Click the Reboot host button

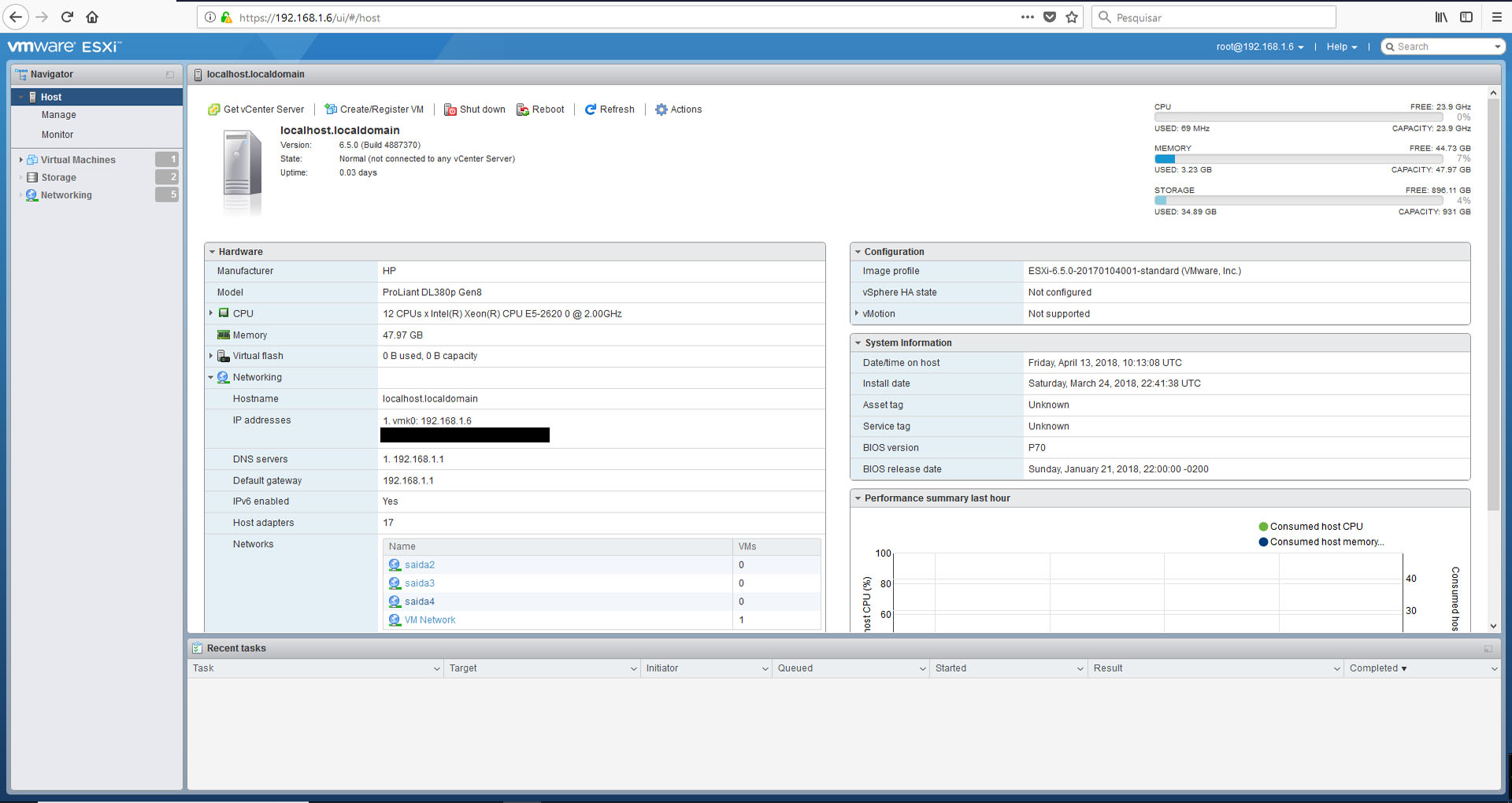click(x=540, y=109)
